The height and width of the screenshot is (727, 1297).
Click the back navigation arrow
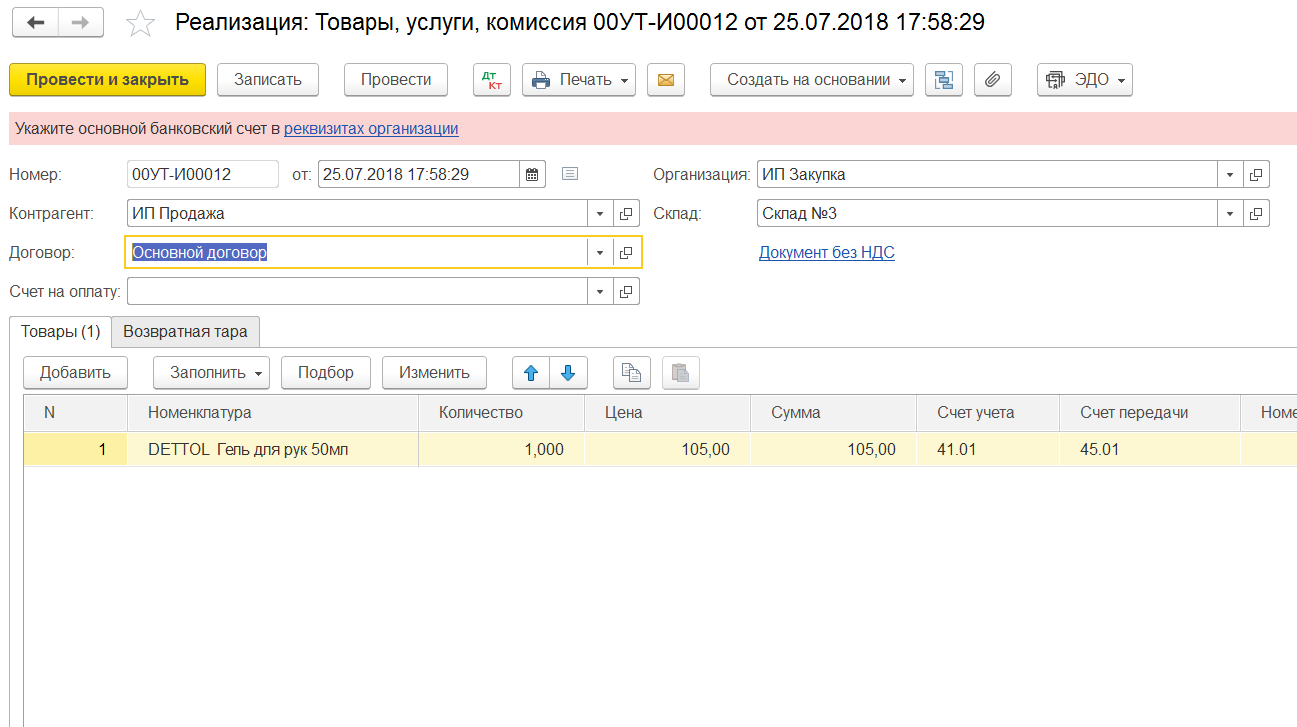point(35,23)
